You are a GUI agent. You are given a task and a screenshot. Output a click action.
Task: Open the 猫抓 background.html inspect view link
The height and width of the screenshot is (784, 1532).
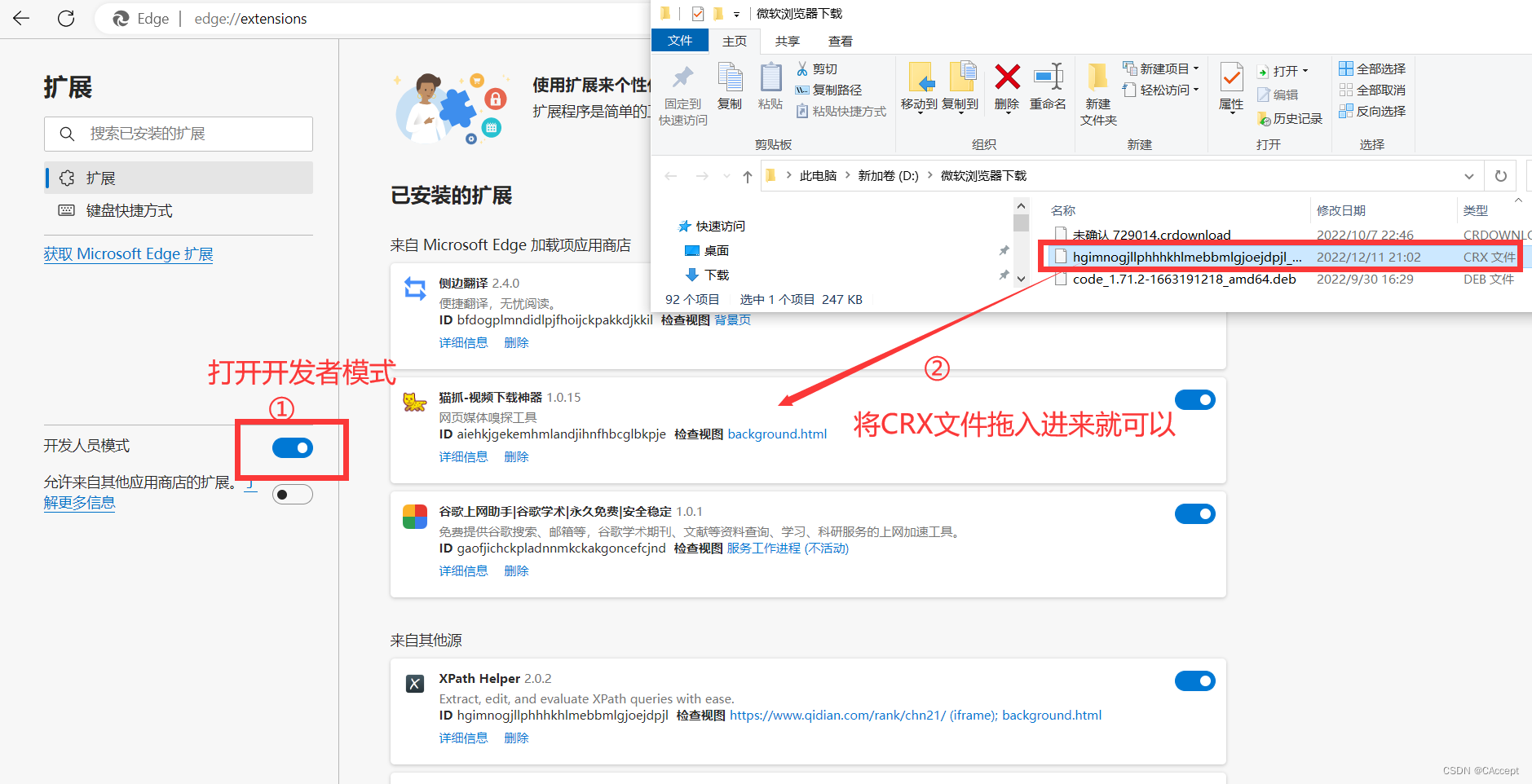coord(777,434)
